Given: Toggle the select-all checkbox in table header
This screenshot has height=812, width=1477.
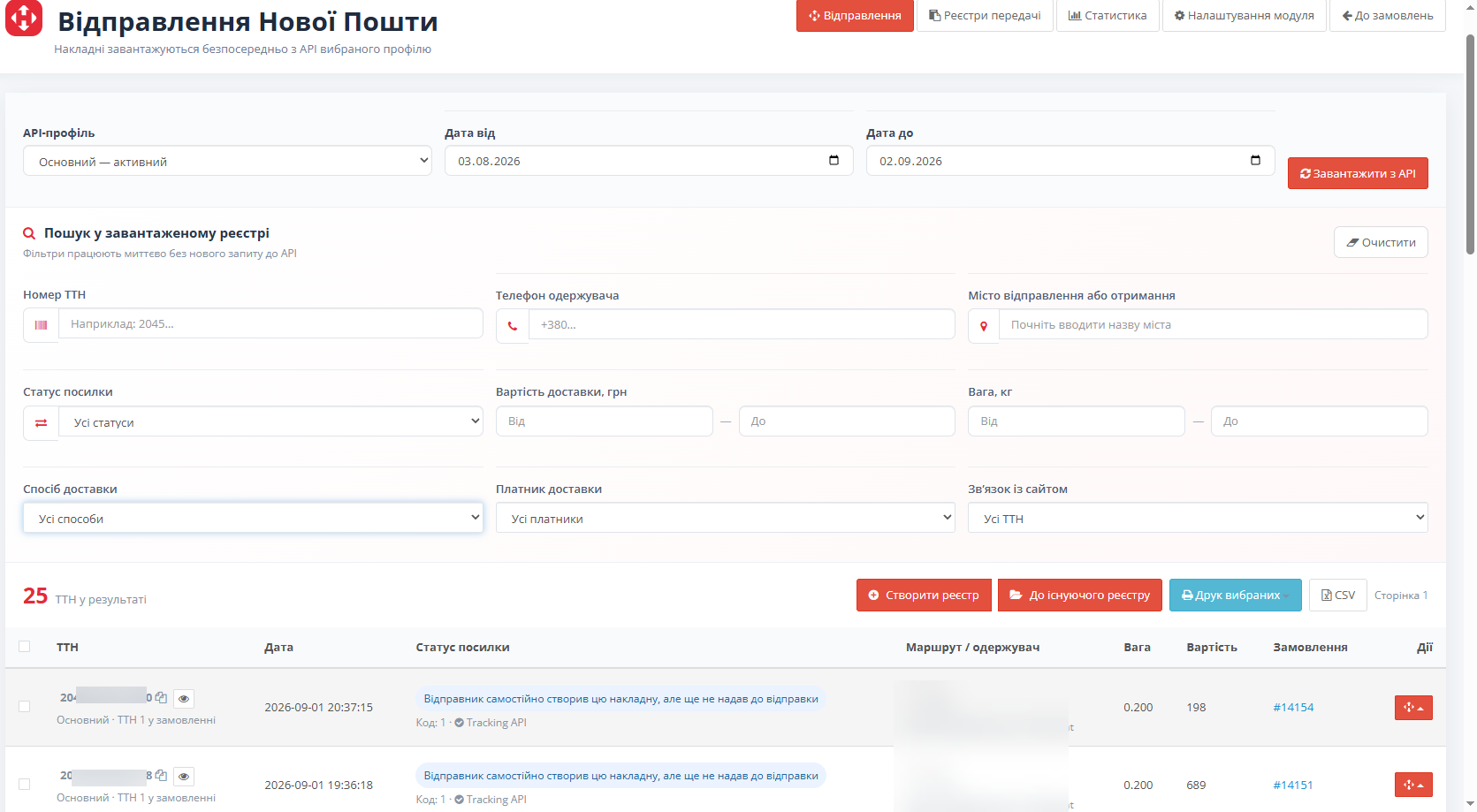Looking at the screenshot, I should (x=24, y=647).
